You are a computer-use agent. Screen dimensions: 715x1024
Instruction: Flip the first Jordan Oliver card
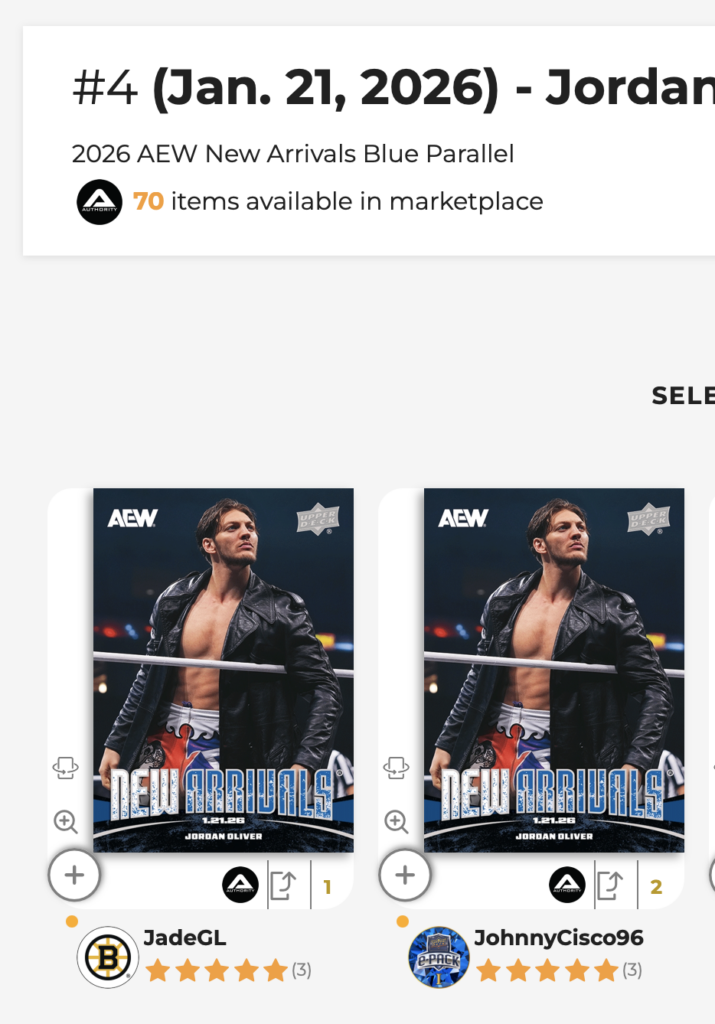[65, 768]
